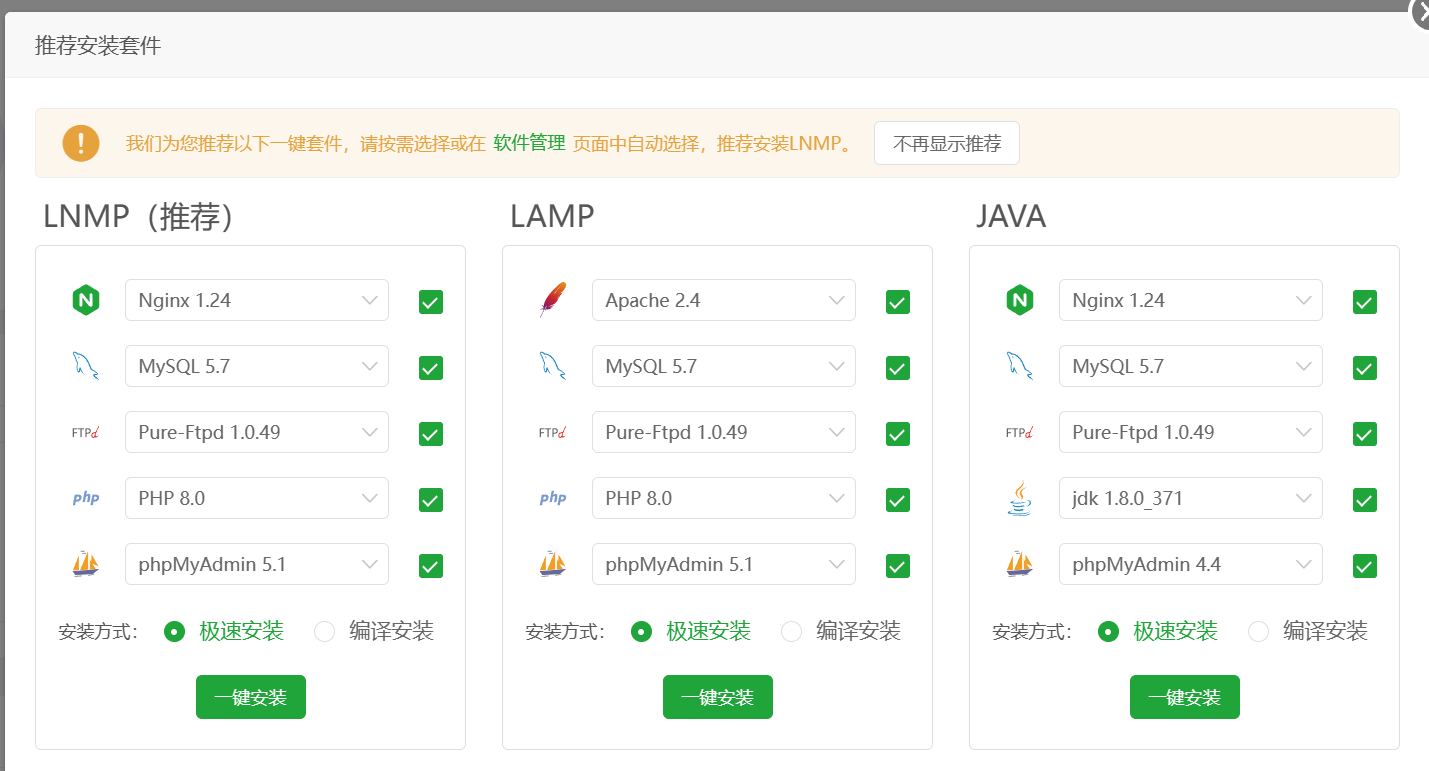Click the PHP logo icon in LAMP panel
Screen dimensions: 1429x771
click(553, 498)
